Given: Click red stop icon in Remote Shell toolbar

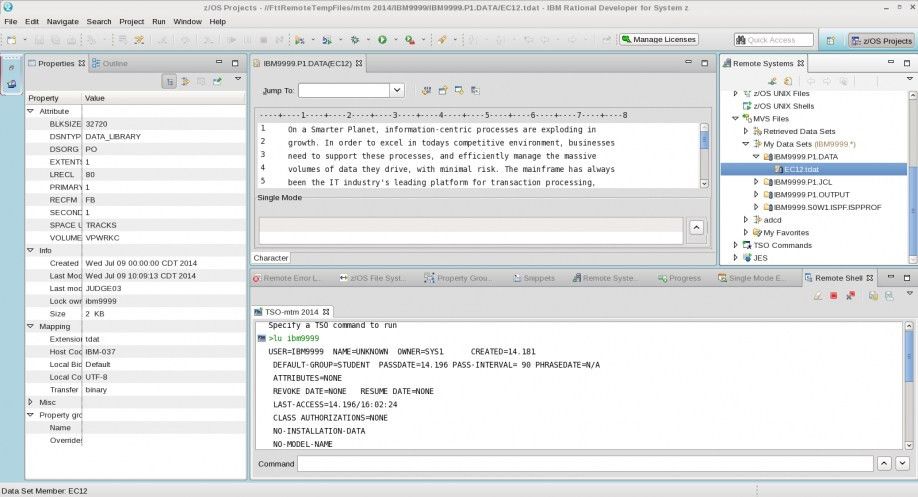Looking at the screenshot, I should 834,296.
